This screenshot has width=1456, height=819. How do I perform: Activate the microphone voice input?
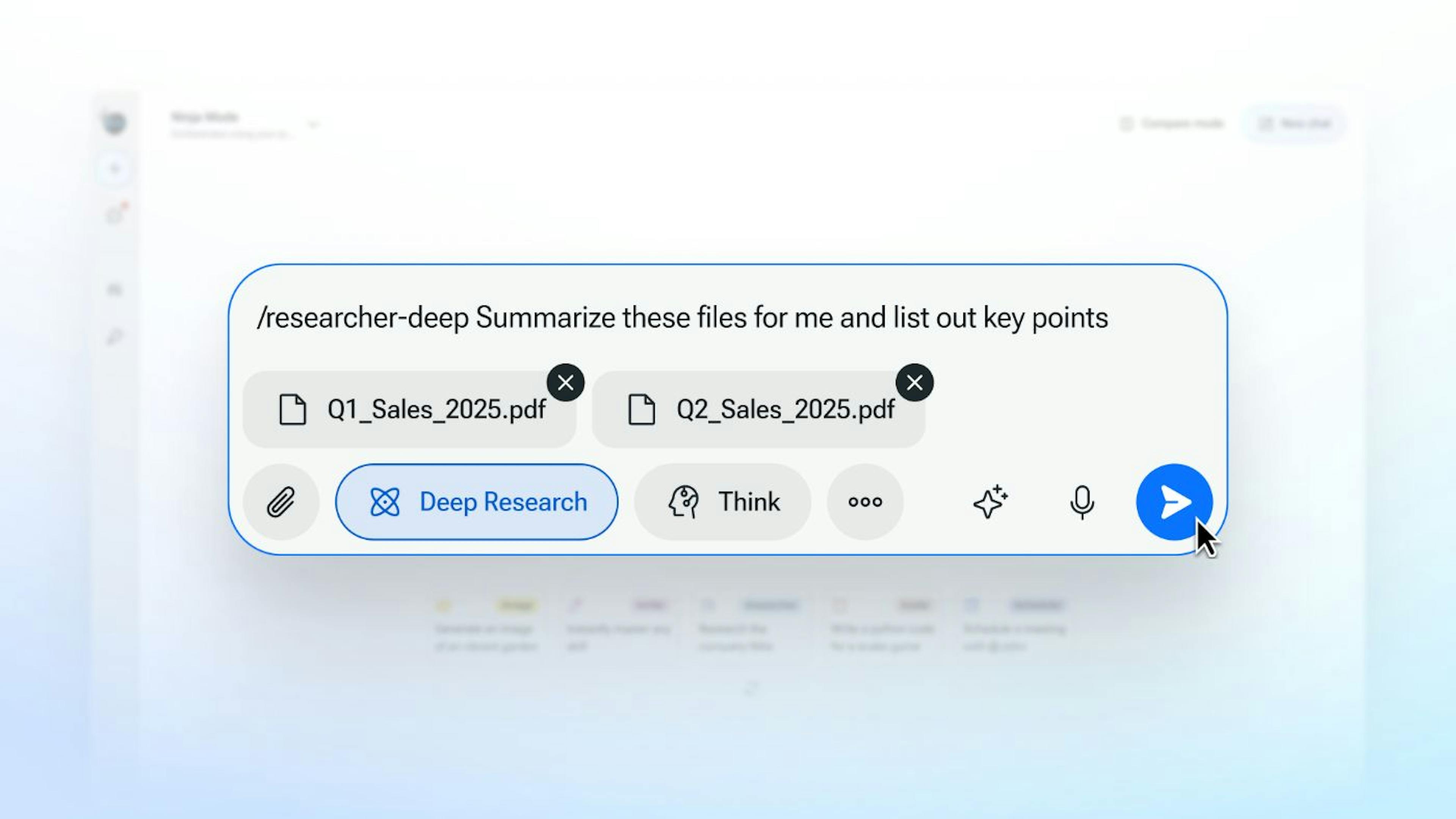point(1082,502)
